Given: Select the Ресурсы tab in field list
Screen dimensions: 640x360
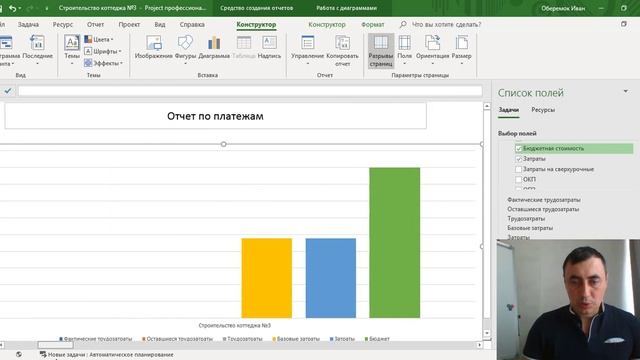Looking at the screenshot, I should point(543,110).
